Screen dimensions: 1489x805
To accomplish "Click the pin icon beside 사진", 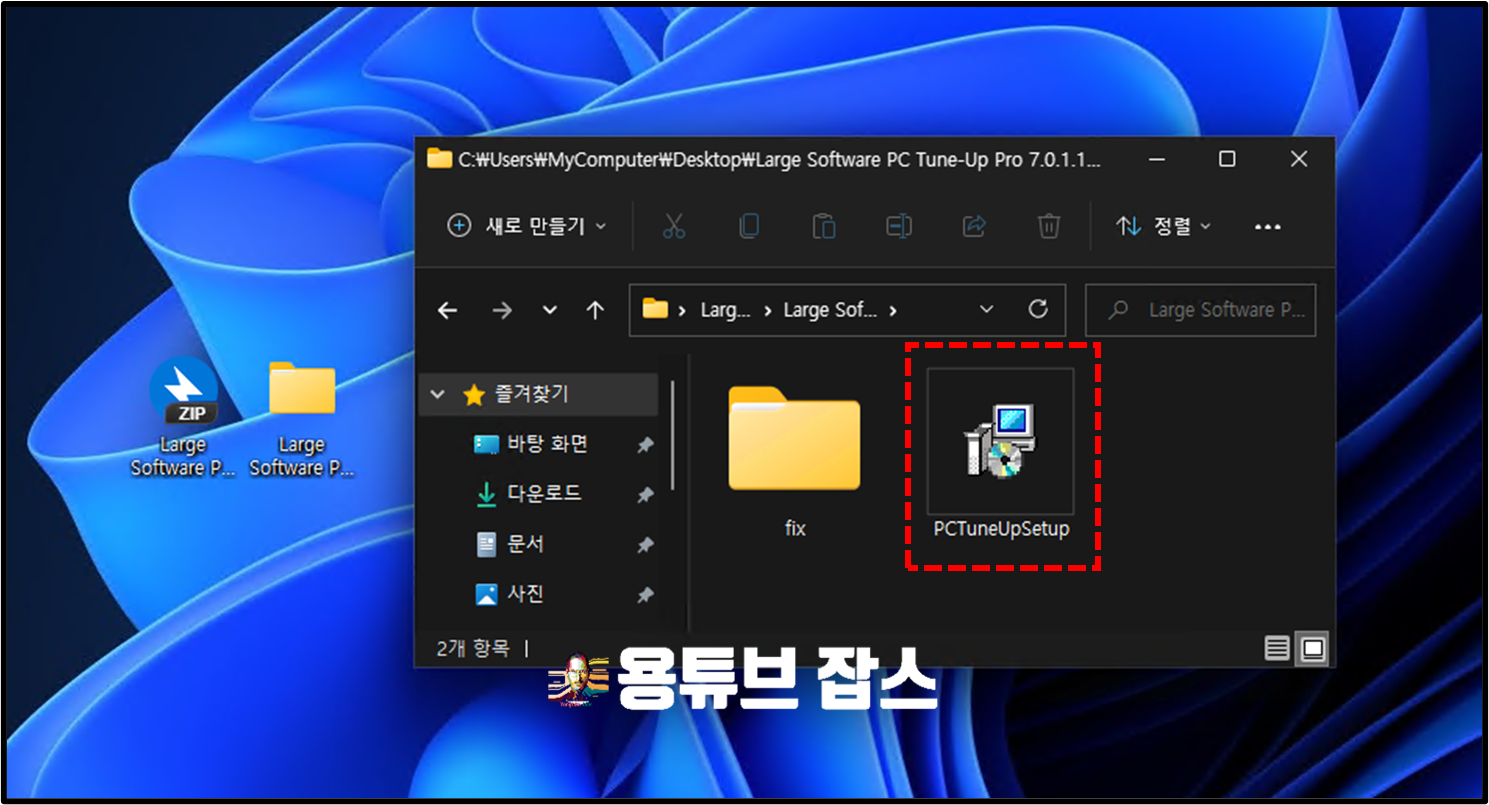I will coord(645,595).
